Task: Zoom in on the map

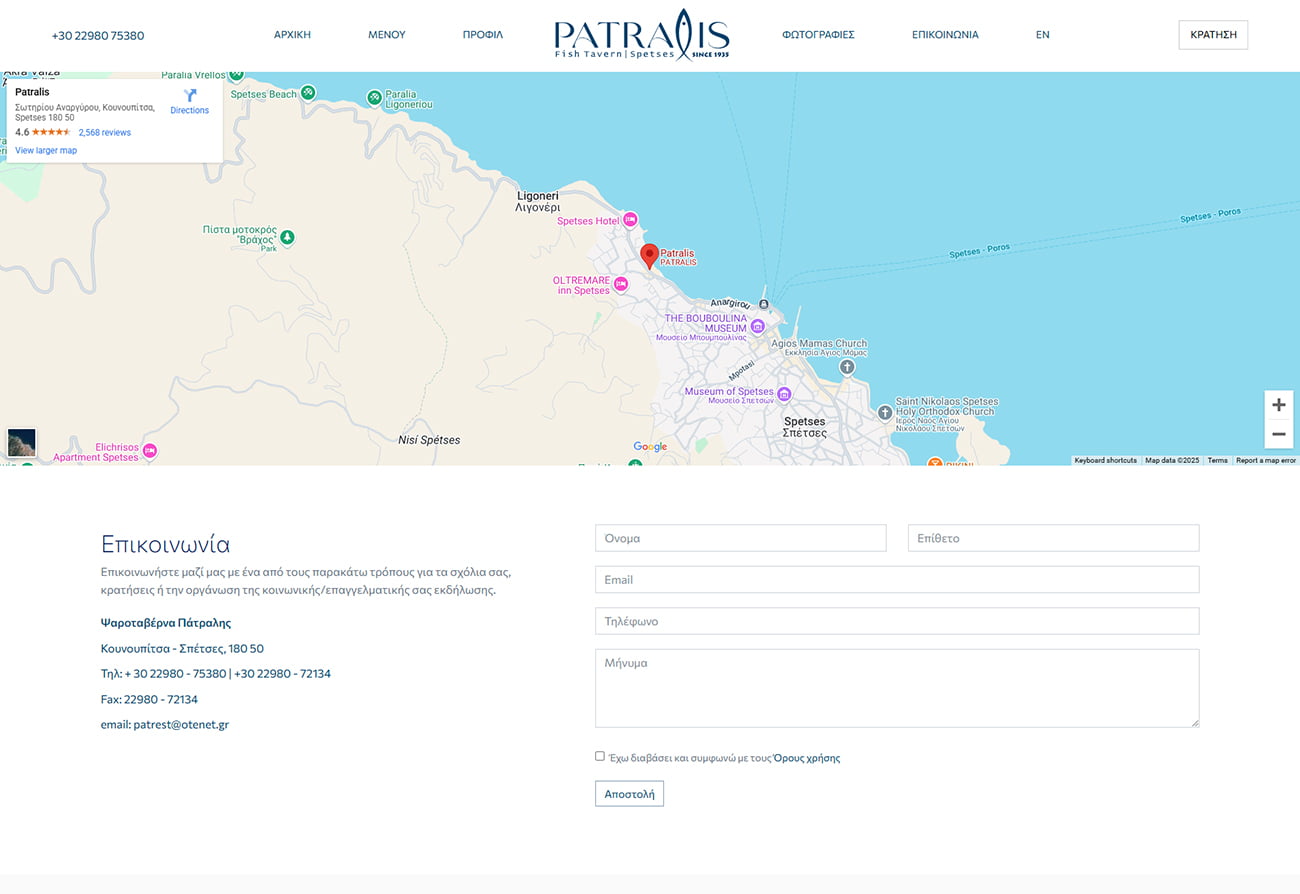Action: 1278,405
